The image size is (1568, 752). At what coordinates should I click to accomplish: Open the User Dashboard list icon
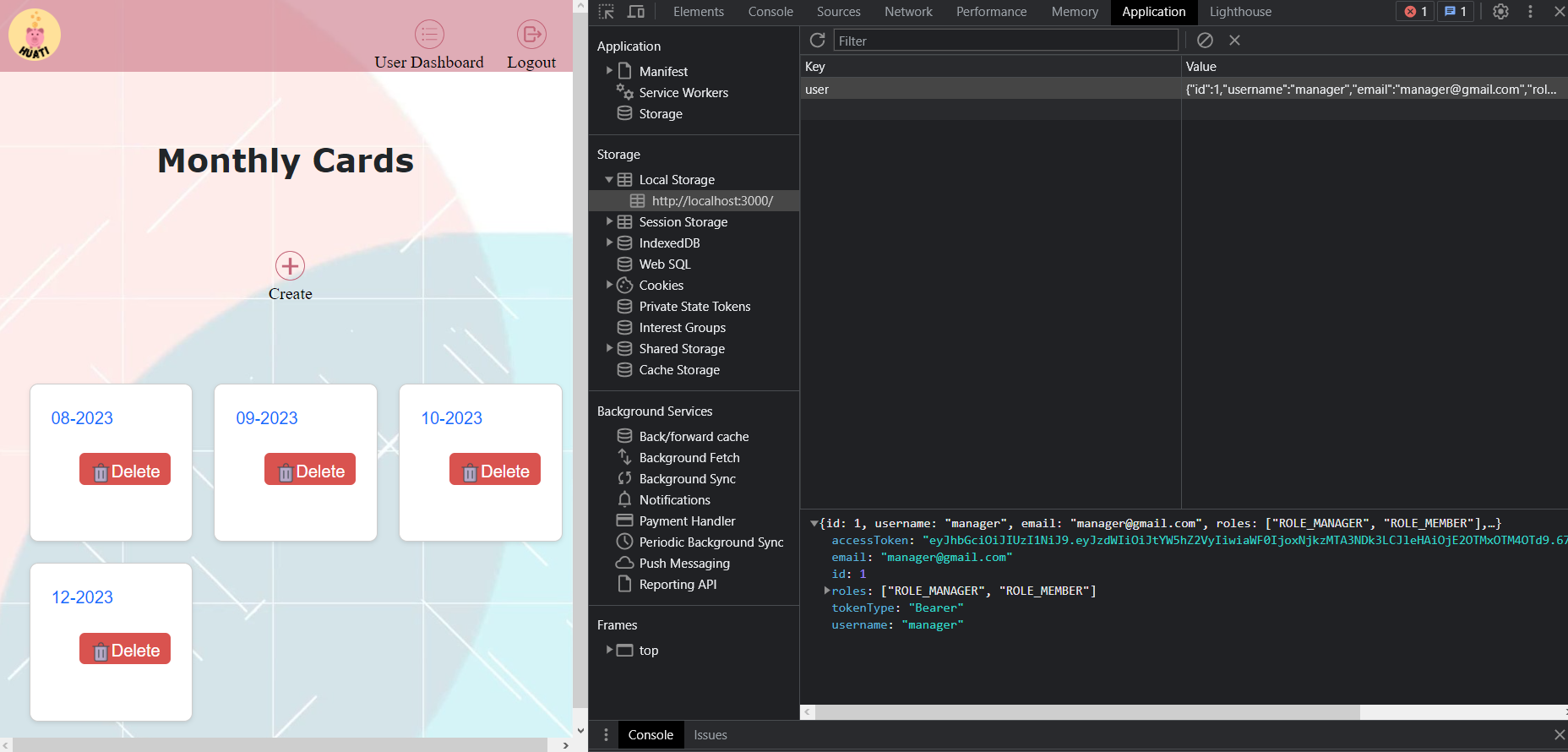(x=429, y=34)
